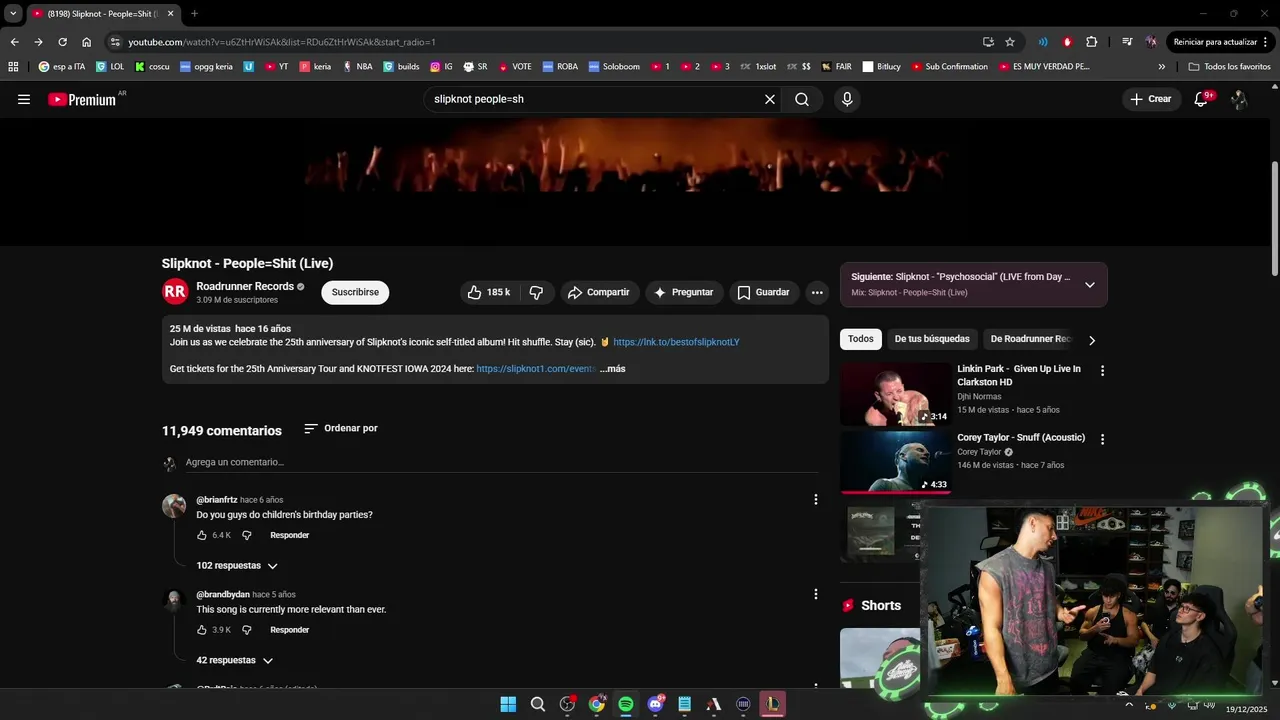Go to the browser home page

click(x=87, y=42)
